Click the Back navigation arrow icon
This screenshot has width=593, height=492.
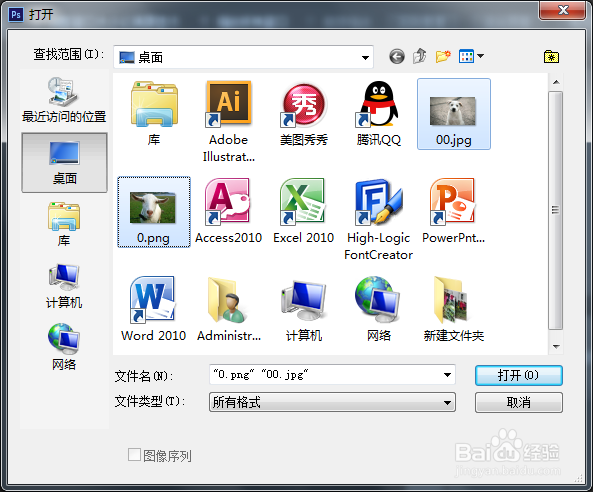tap(397, 57)
